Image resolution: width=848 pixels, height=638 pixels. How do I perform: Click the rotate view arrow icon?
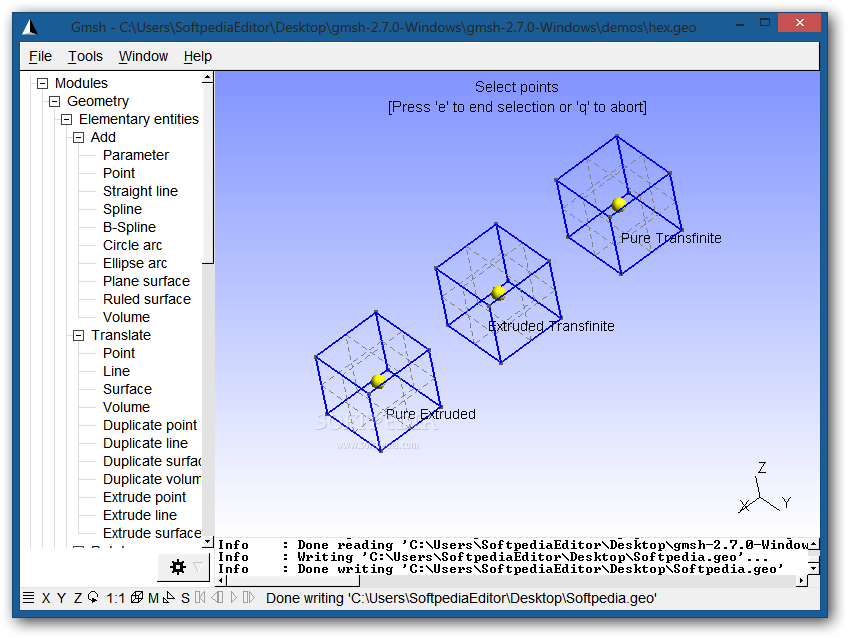coord(93,597)
